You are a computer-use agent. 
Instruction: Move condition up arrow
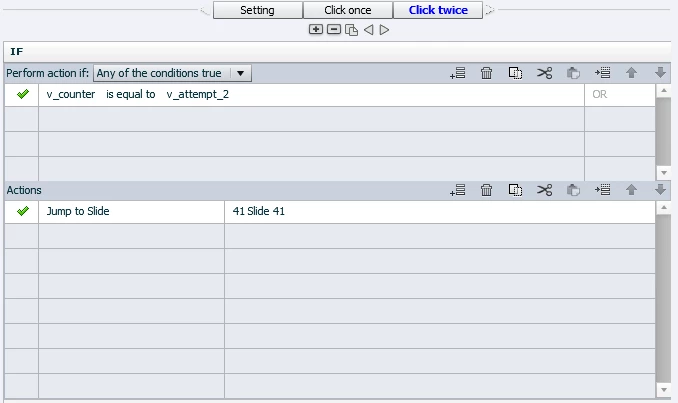[x=631, y=73]
